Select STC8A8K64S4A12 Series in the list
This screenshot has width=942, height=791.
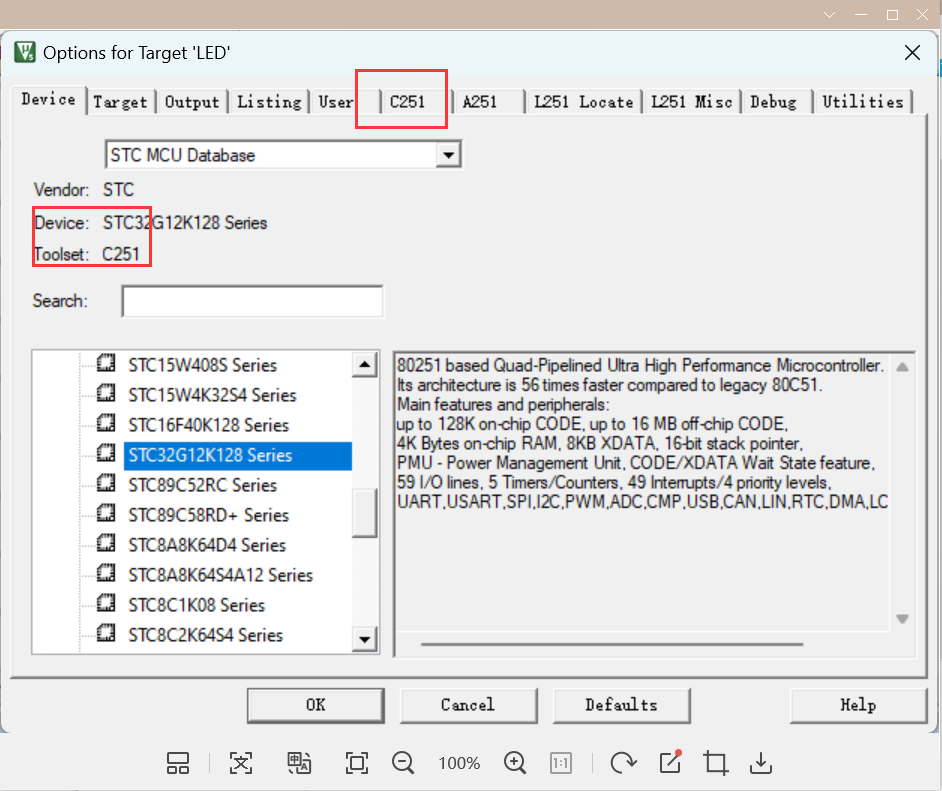pos(220,575)
